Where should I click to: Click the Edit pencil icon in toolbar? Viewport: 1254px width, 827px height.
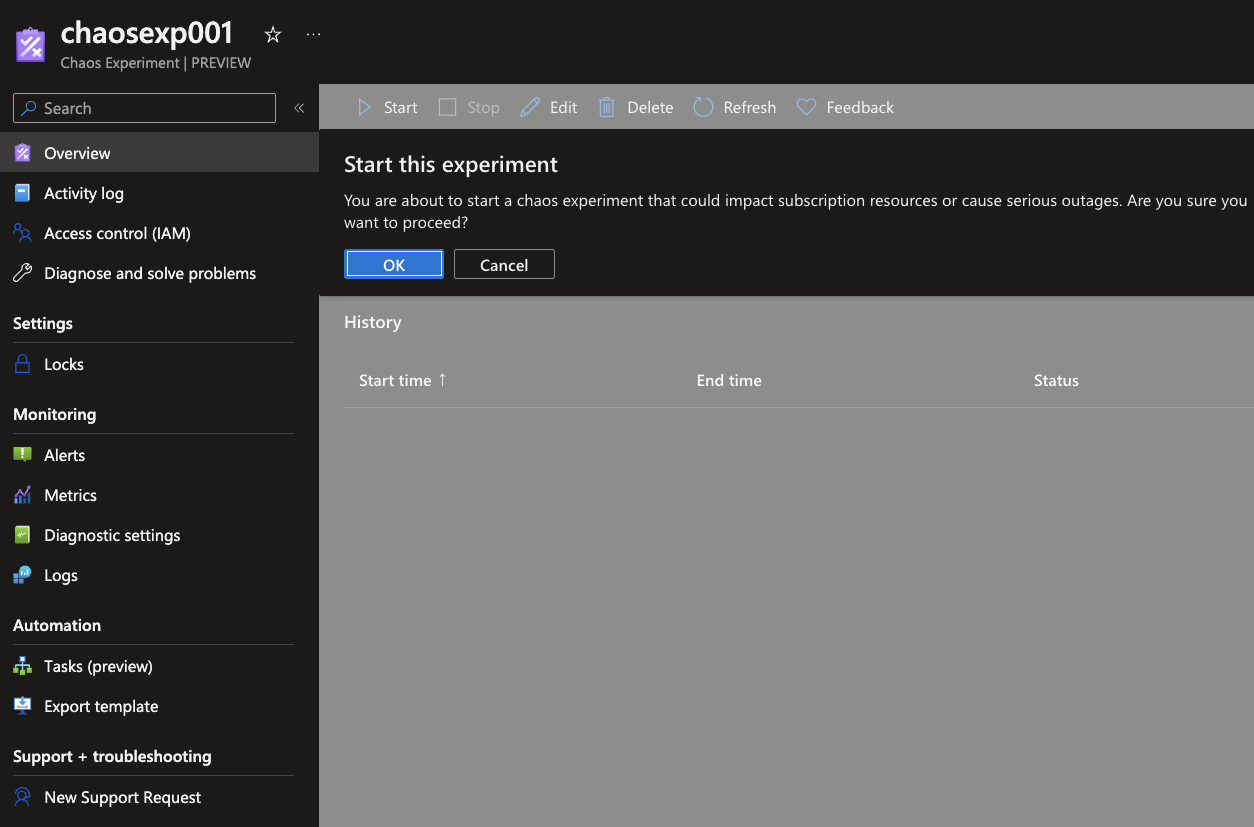530,107
